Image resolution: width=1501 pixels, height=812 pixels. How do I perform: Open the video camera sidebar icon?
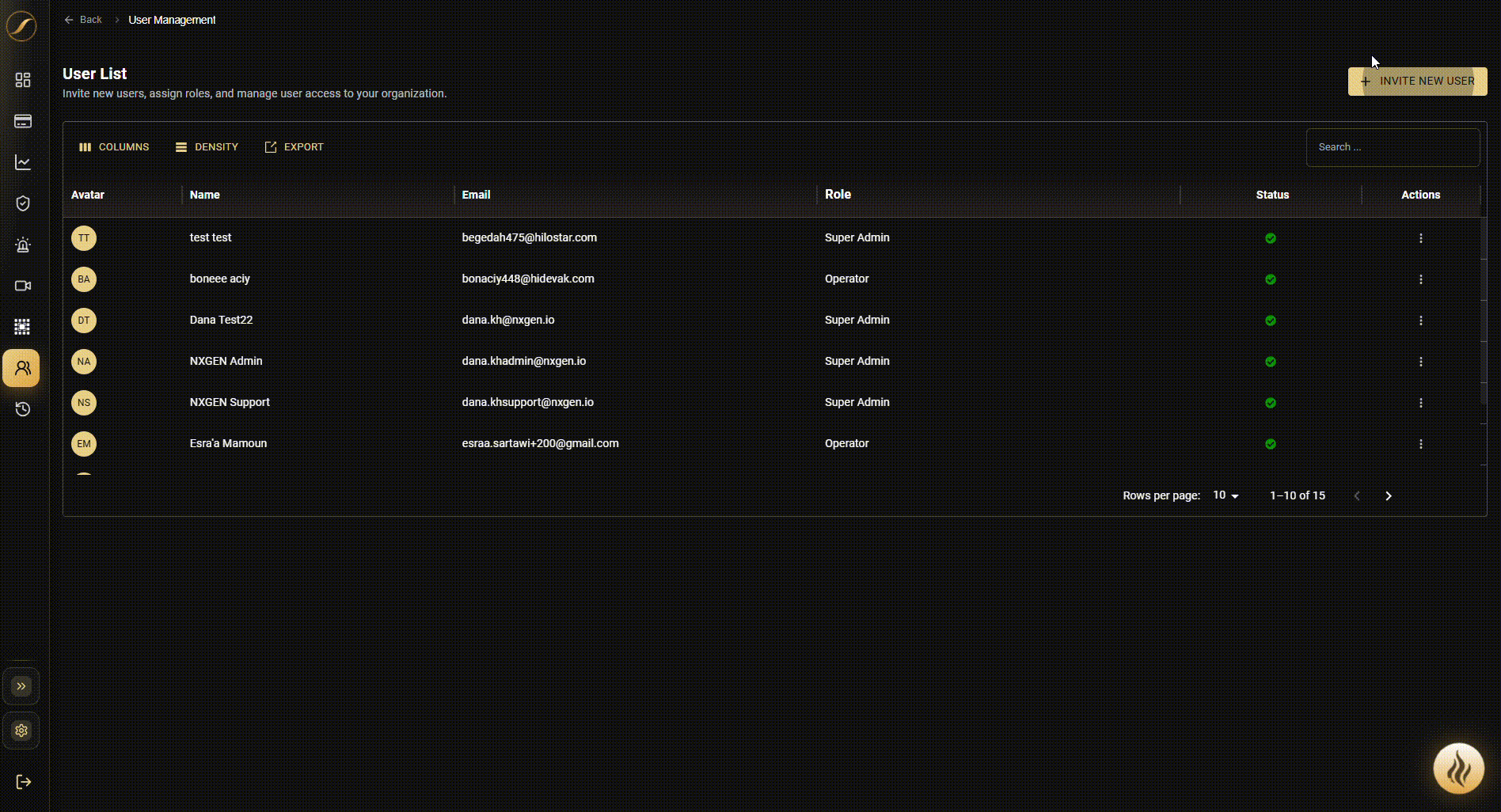pos(23,286)
